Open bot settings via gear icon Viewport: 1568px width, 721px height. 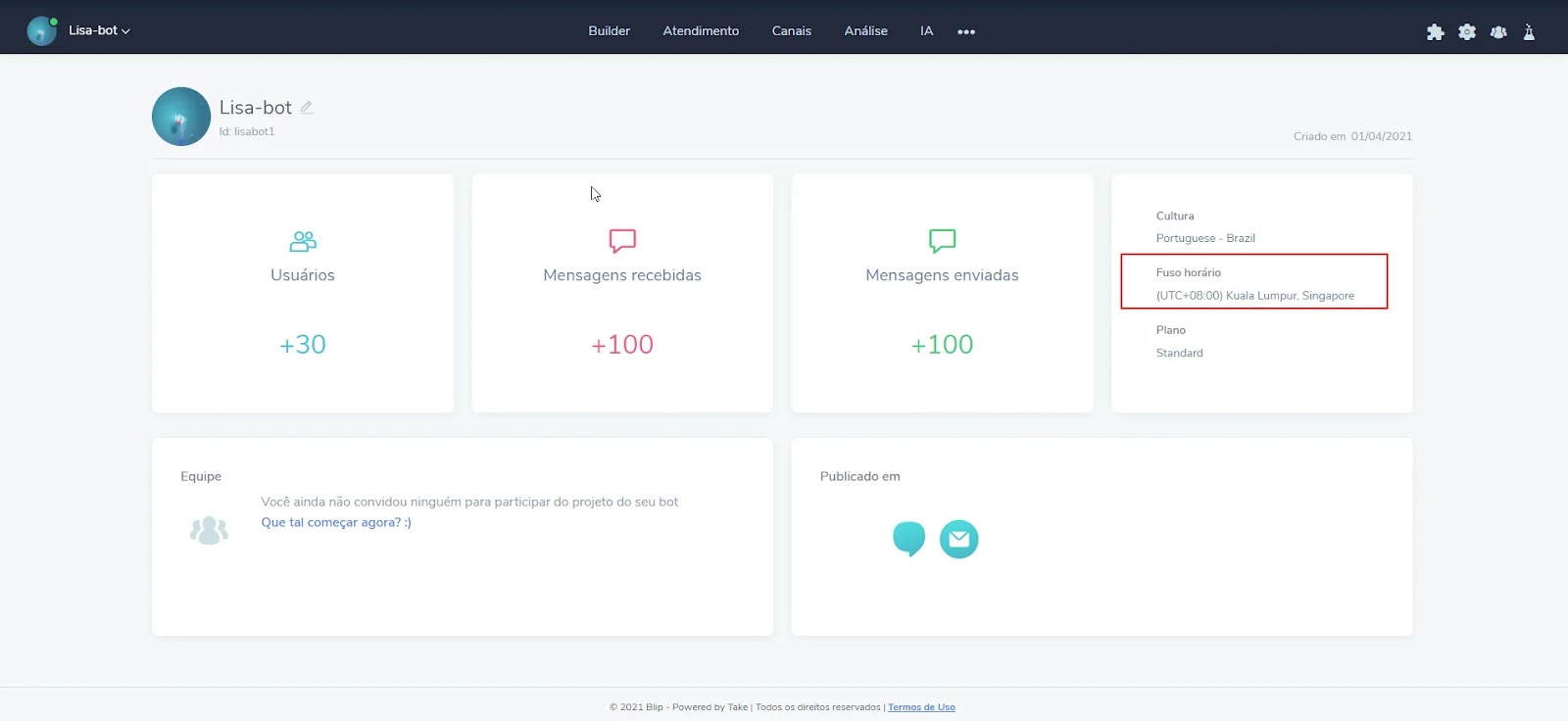[1466, 32]
